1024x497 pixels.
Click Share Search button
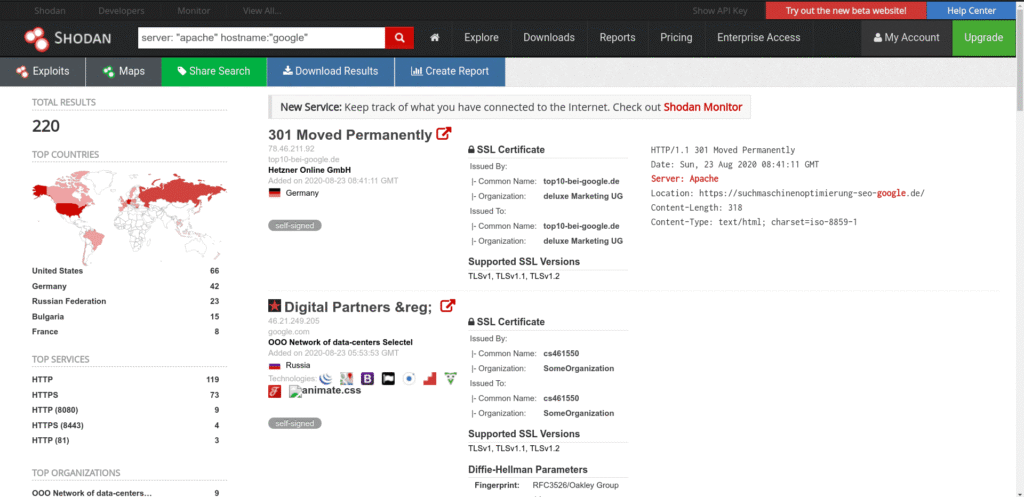(214, 72)
